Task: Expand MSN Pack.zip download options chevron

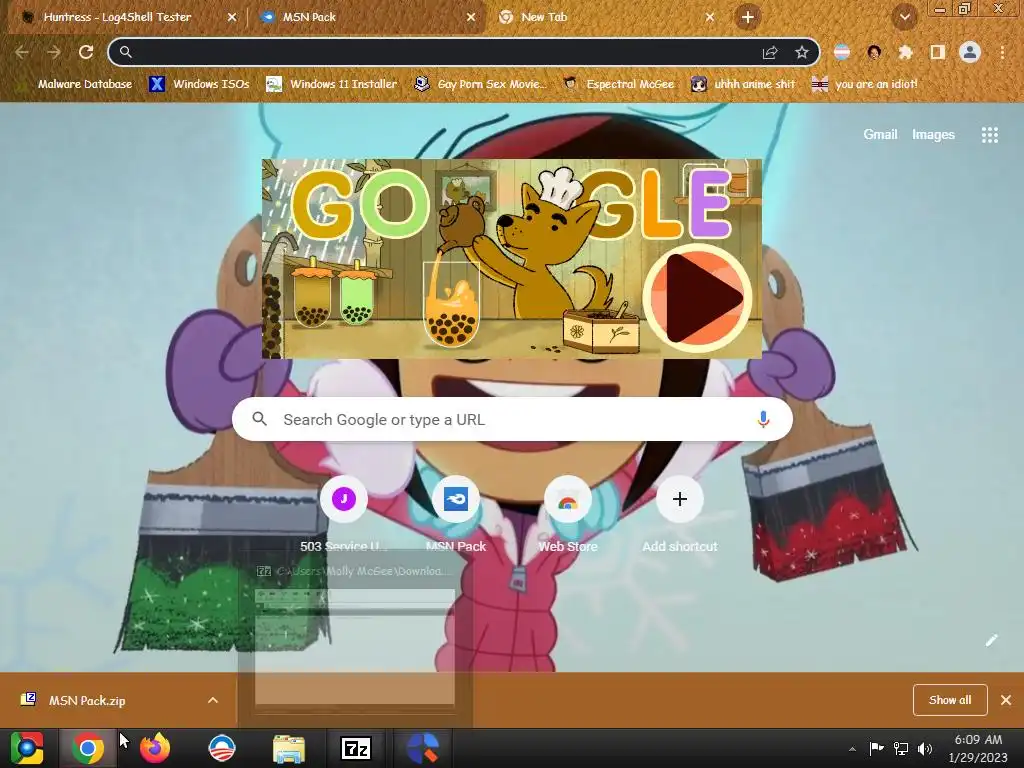Action: 213,700
